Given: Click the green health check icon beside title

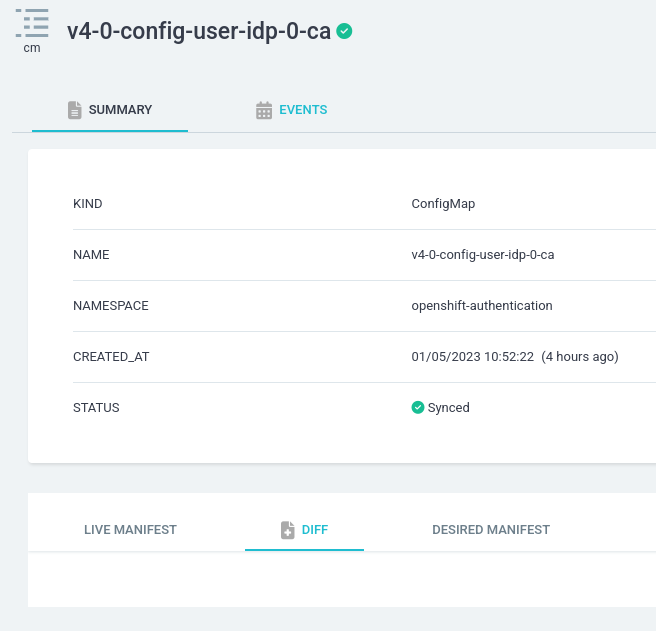Looking at the screenshot, I should [x=344, y=31].
